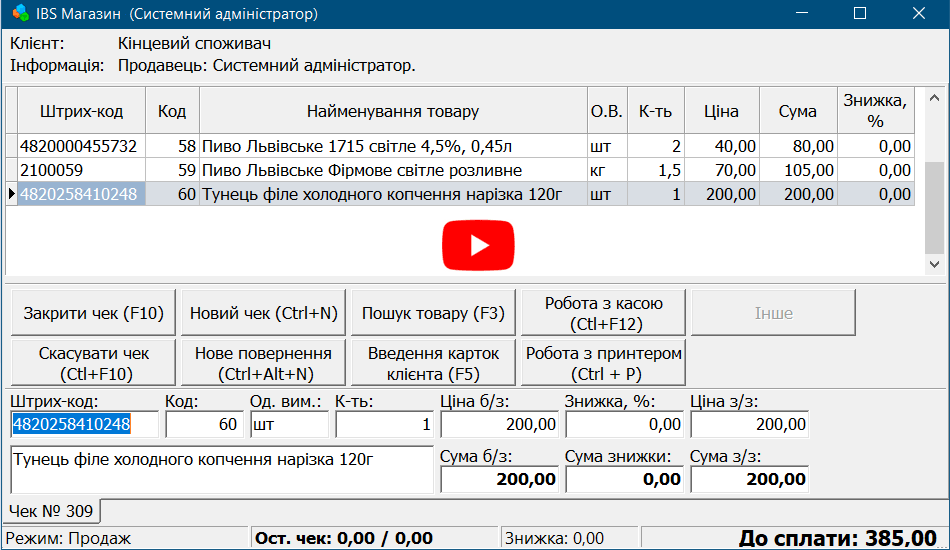Click the product name text box below Штрих-код
Viewport: 950px width, 550px height.
[x=222, y=469]
